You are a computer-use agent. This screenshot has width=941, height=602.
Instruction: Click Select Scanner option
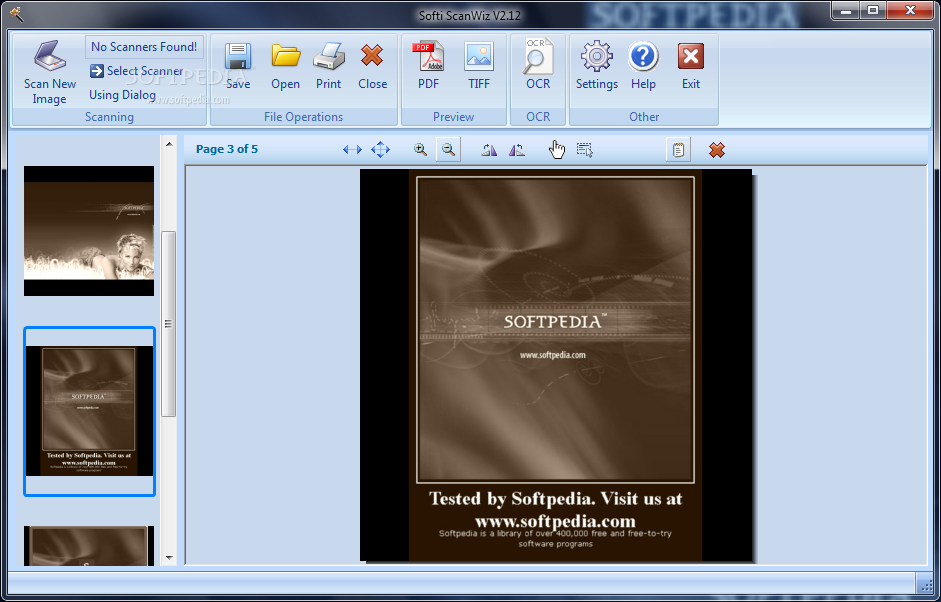pyautogui.click(x=136, y=71)
